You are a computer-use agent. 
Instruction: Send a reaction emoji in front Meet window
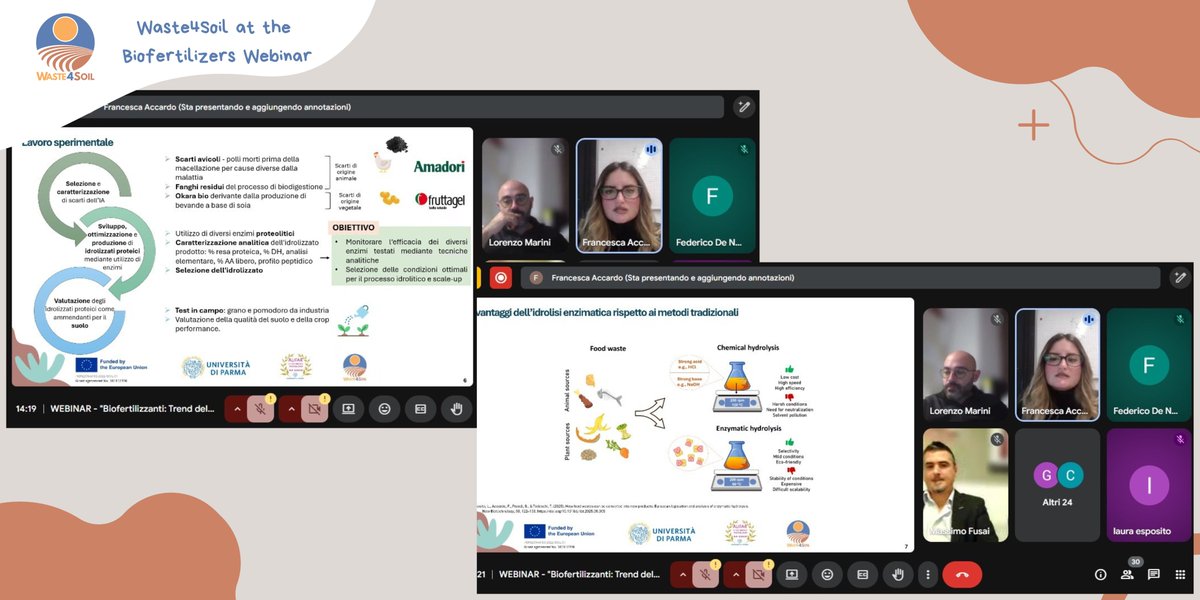click(x=826, y=574)
